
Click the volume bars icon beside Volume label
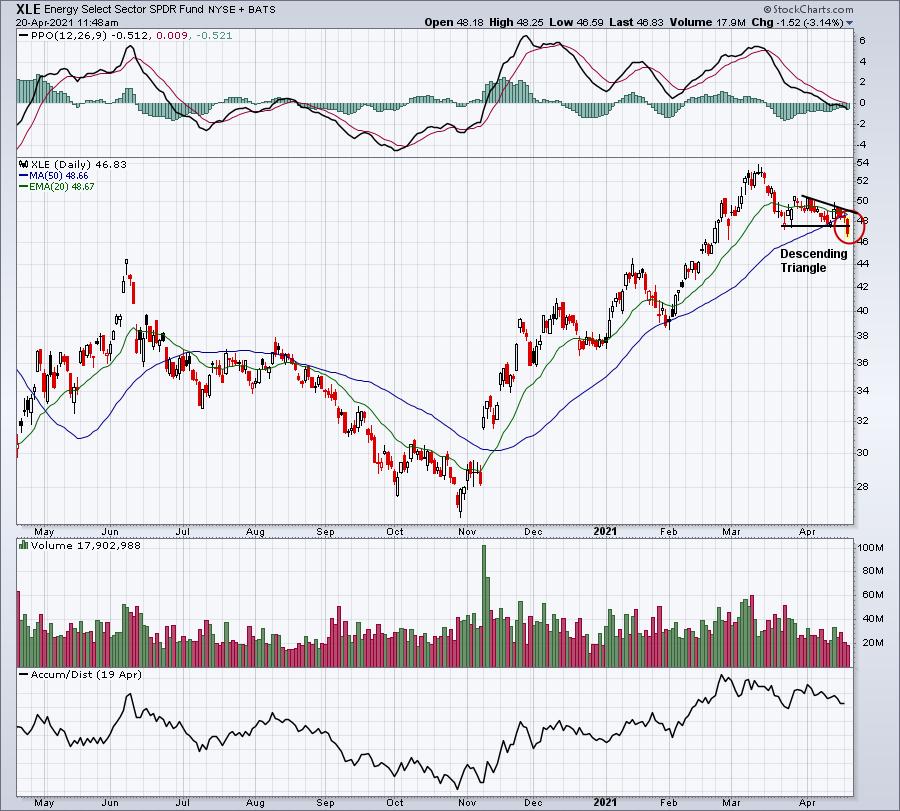(24, 545)
